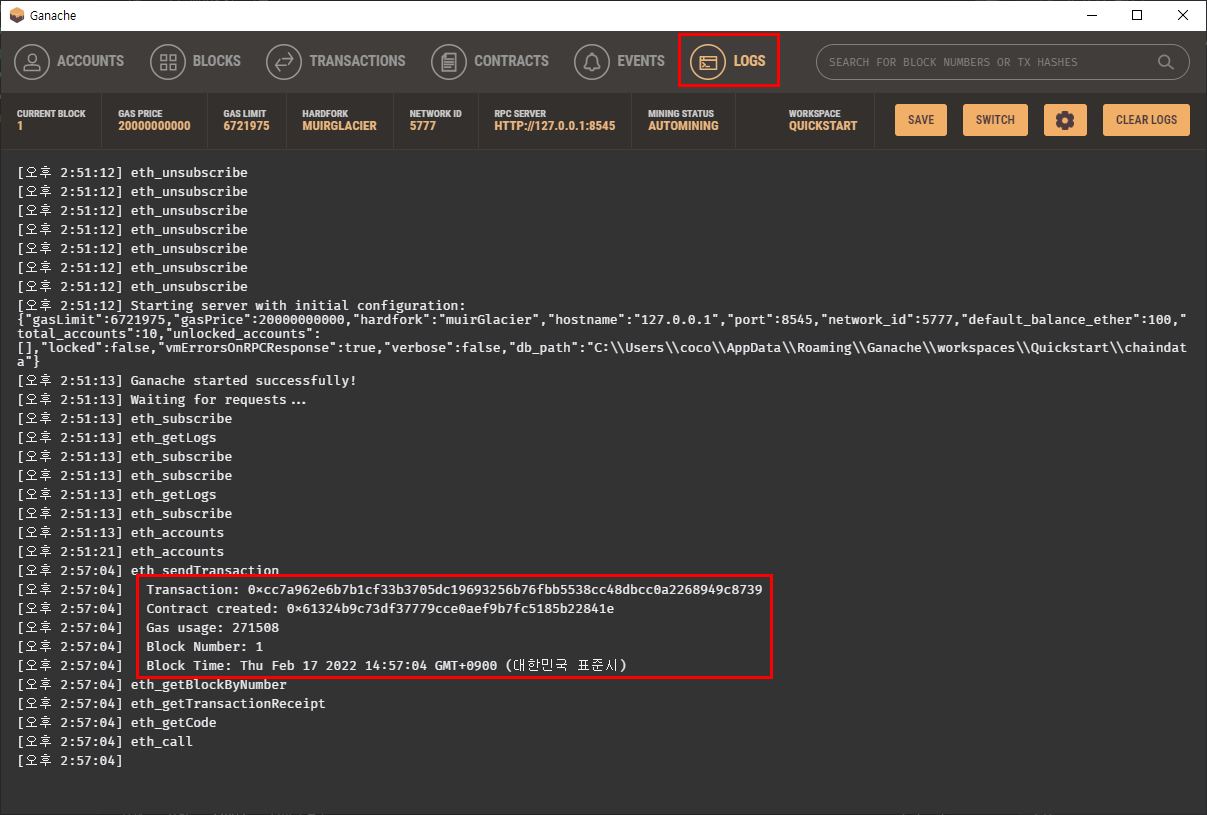The height and width of the screenshot is (815, 1207).
Task: Click the Logs terminal icon
Action: point(707,62)
